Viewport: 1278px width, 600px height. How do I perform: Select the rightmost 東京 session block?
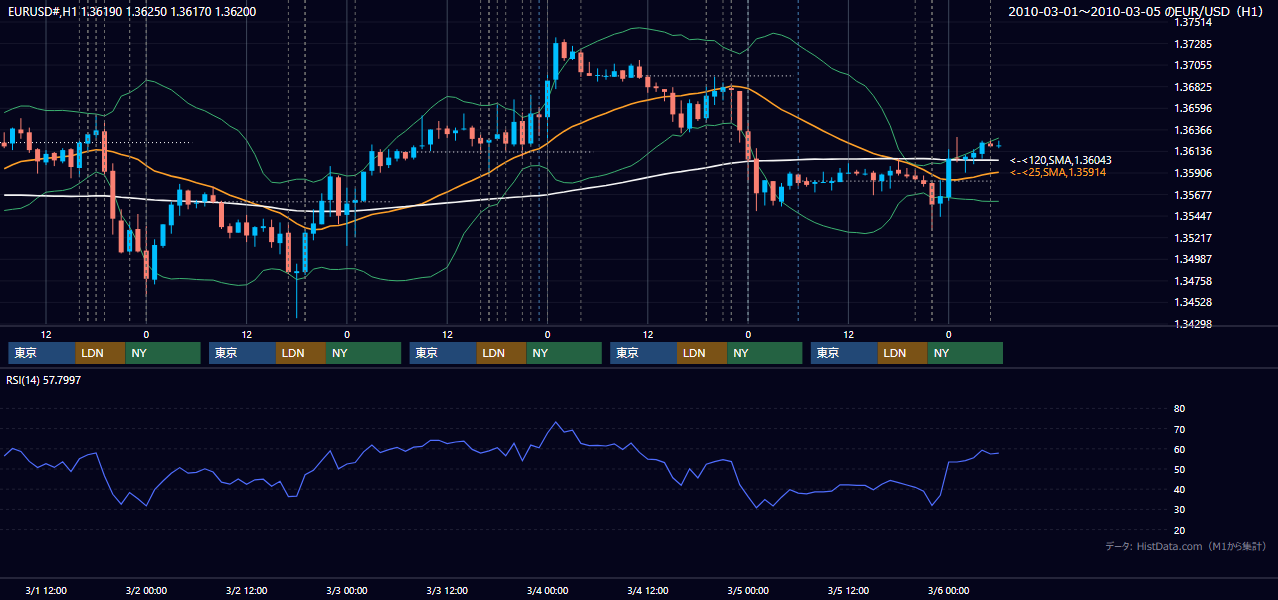pos(844,353)
